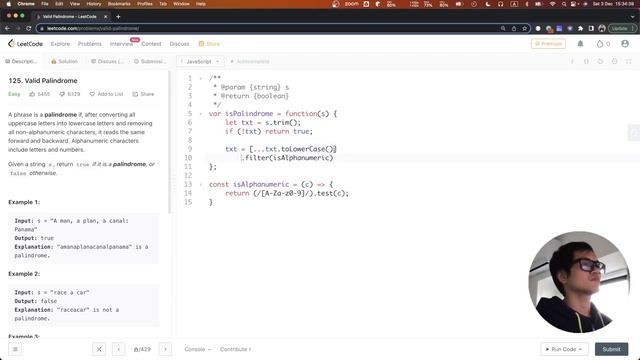Click the share icon in address bar
Viewport: 640px width, 360px height.
(514, 29)
